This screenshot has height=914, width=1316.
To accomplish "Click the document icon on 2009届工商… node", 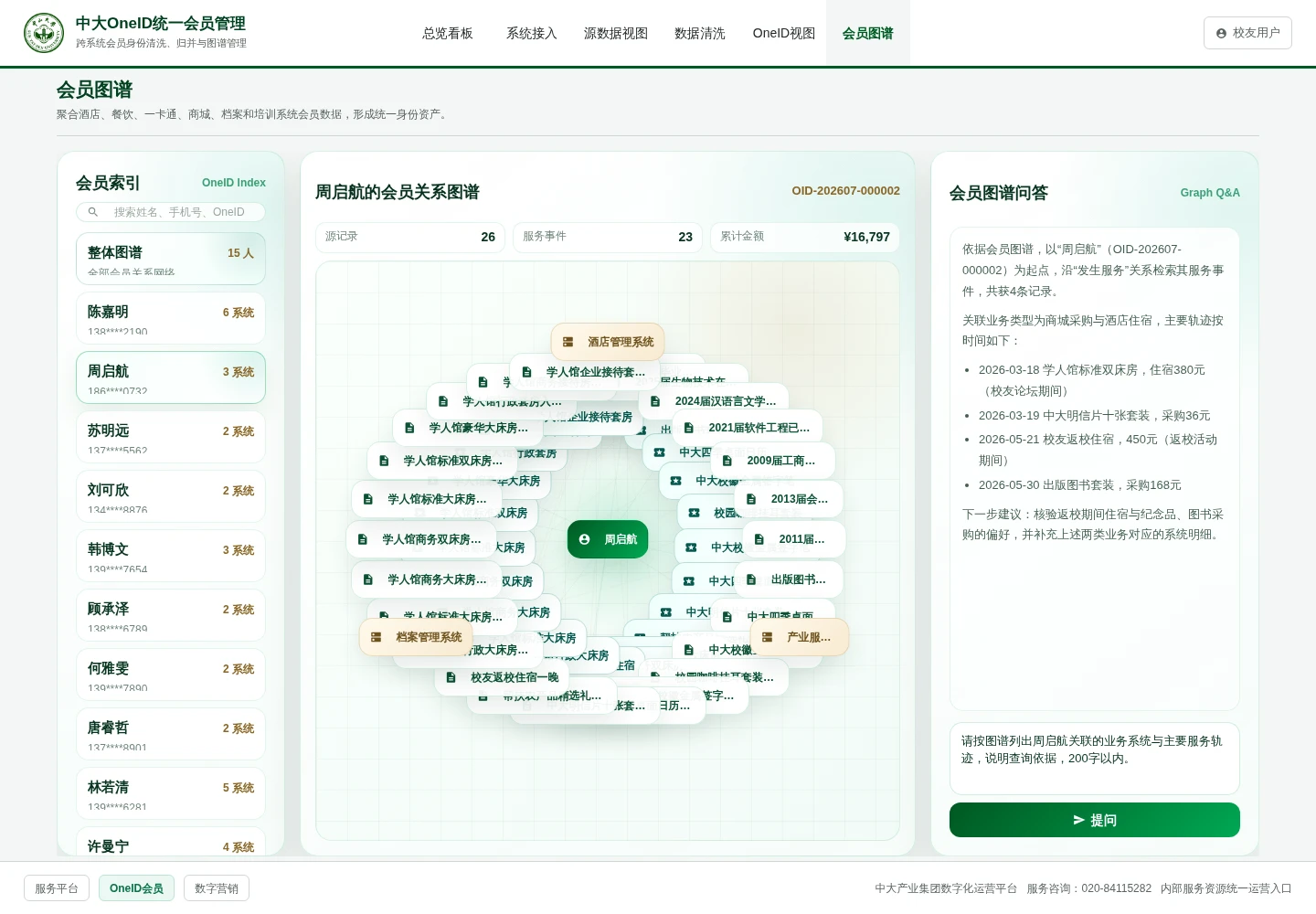I will [x=727, y=461].
